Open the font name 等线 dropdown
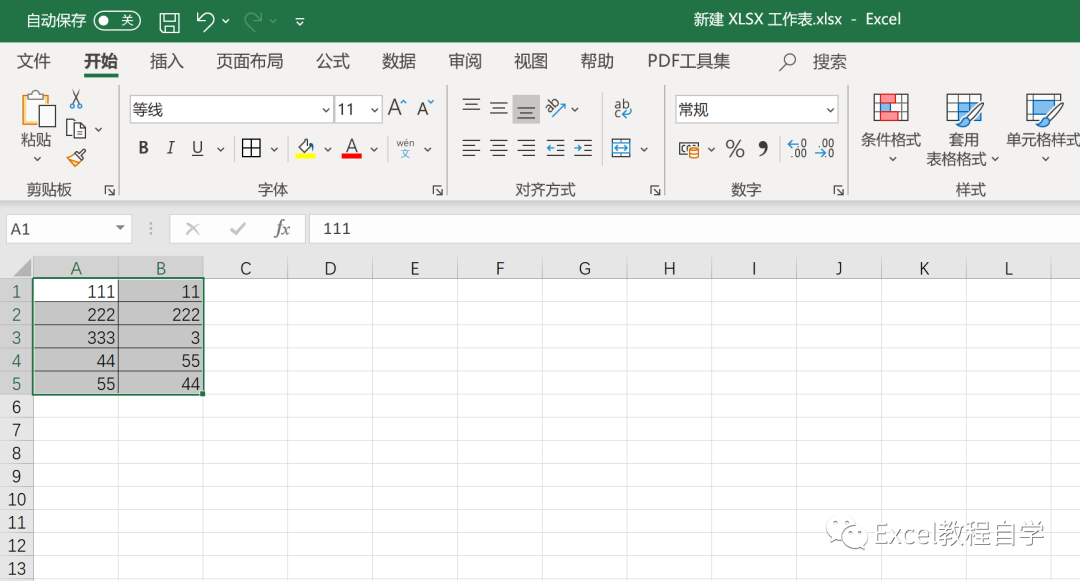The image size is (1080, 581). 326,109
